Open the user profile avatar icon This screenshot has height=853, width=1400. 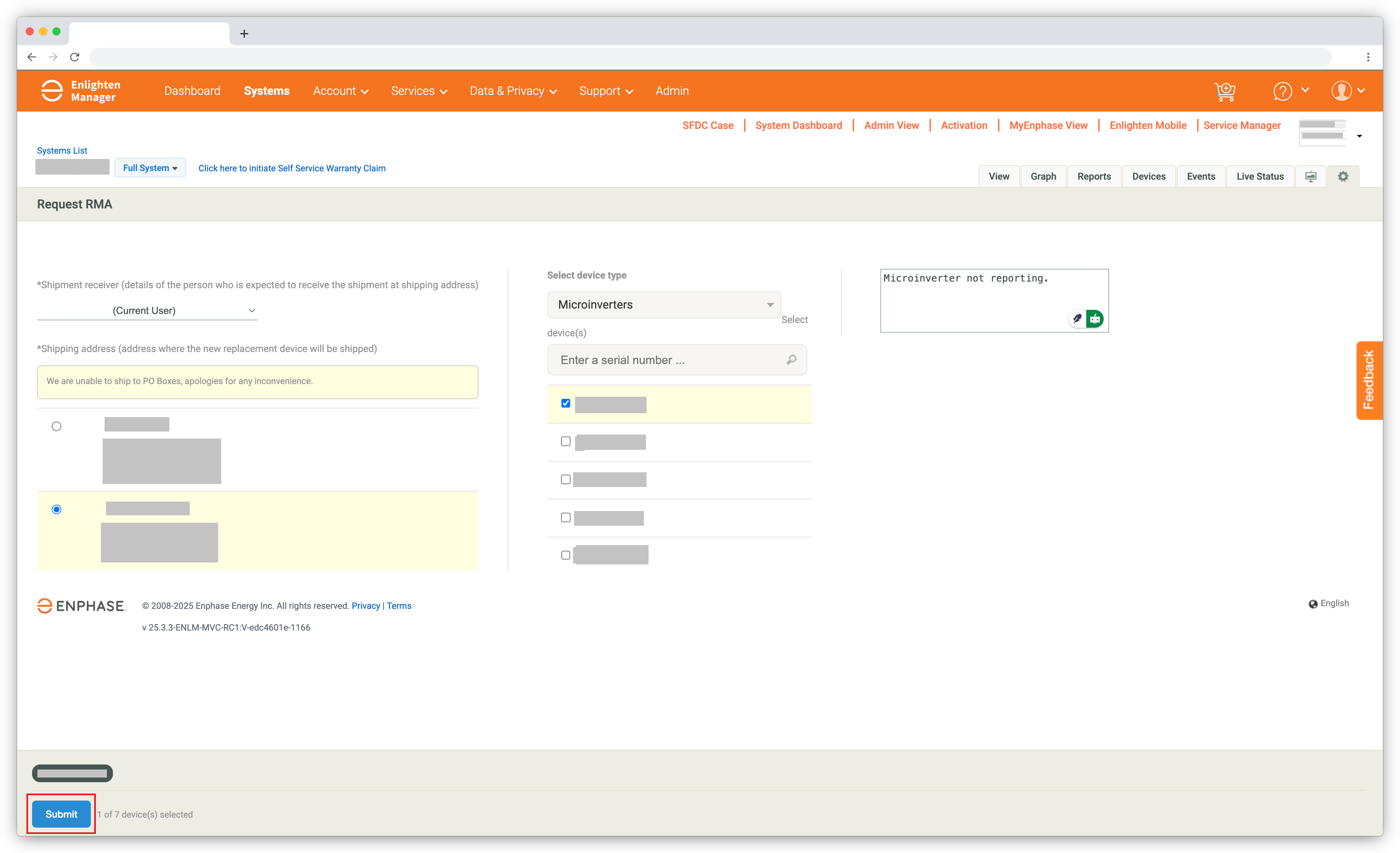tap(1342, 91)
